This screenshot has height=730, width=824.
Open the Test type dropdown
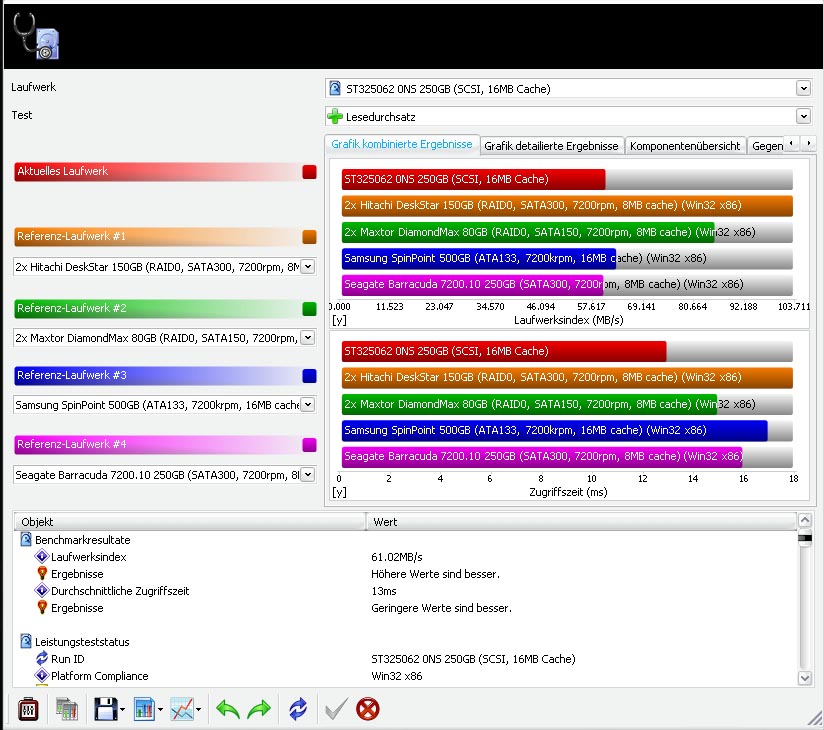pos(804,116)
